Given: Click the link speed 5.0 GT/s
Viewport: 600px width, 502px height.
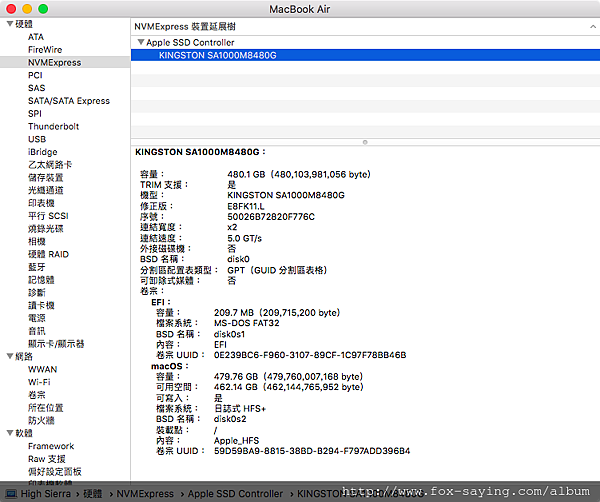Looking at the screenshot, I should (x=245, y=238).
